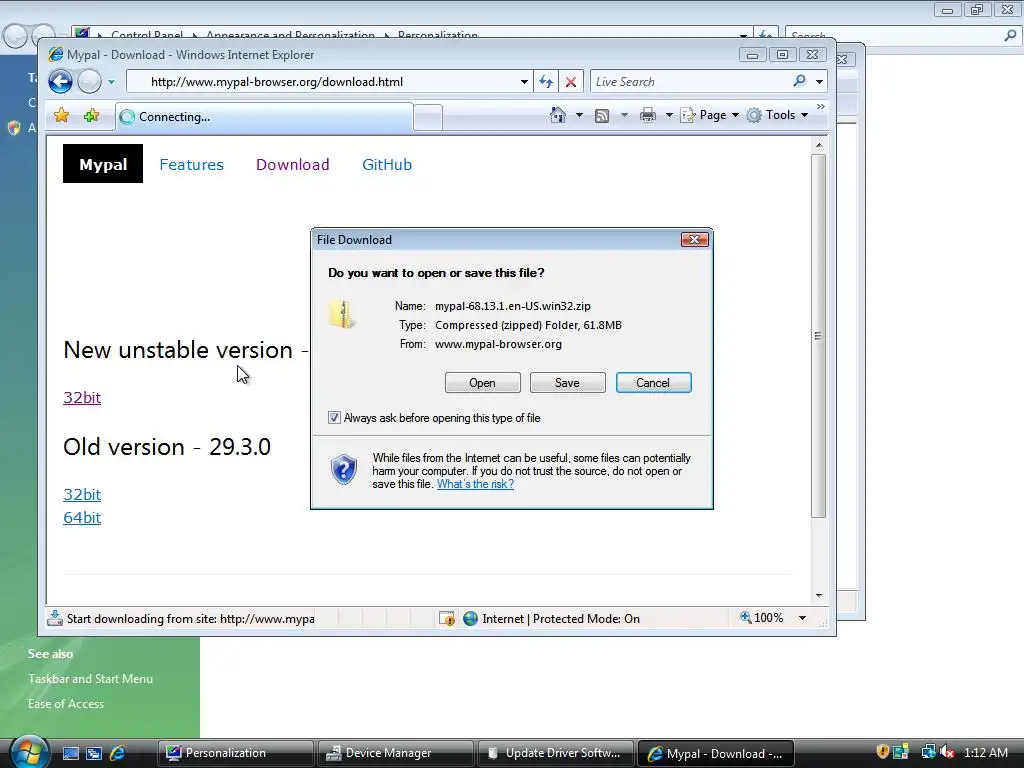The height and width of the screenshot is (768, 1024).
Task: Click Open in the File Download dialog
Action: point(483,383)
